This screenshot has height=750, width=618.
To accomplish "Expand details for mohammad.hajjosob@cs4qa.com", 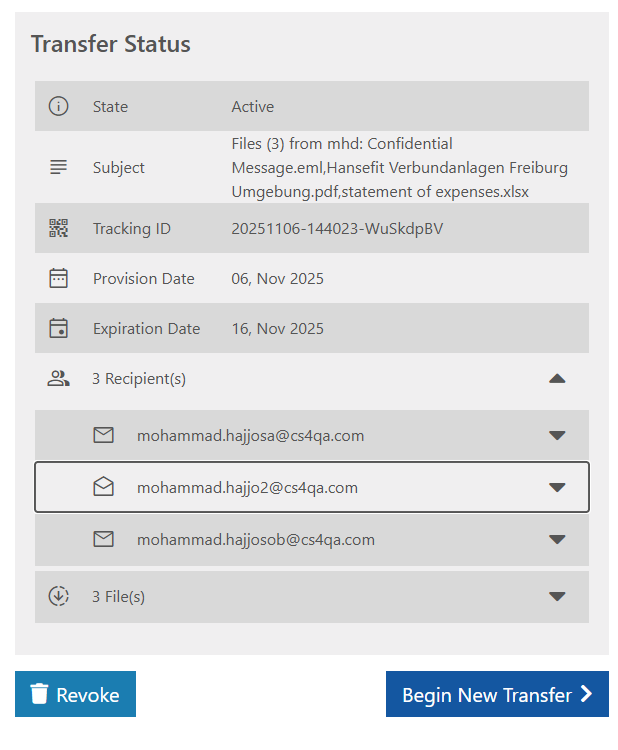I will pos(557,539).
